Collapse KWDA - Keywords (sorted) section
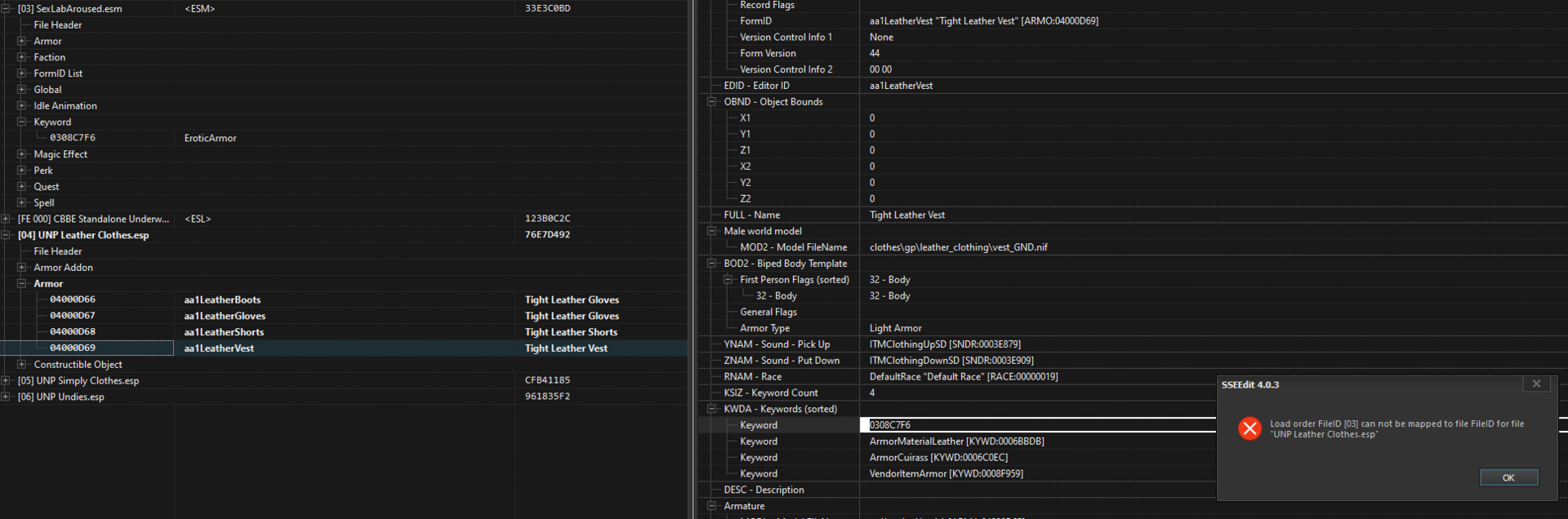The height and width of the screenshot is (519, 1568). [x=711, y=409]
